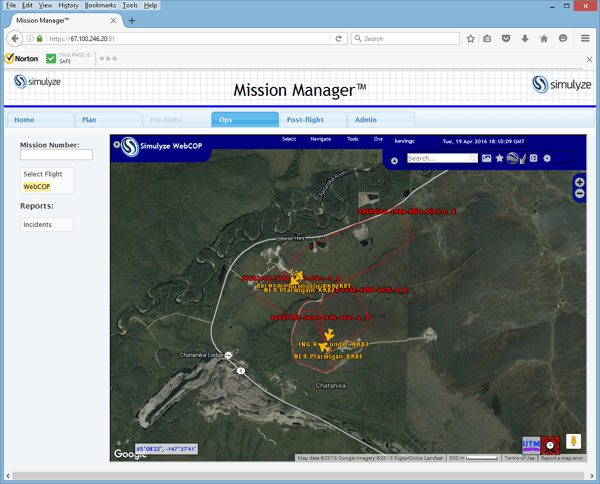This screenshot has height=484, width=600.
Task: Switch to the Post-flight tab
Action: (x=313, y=120)
